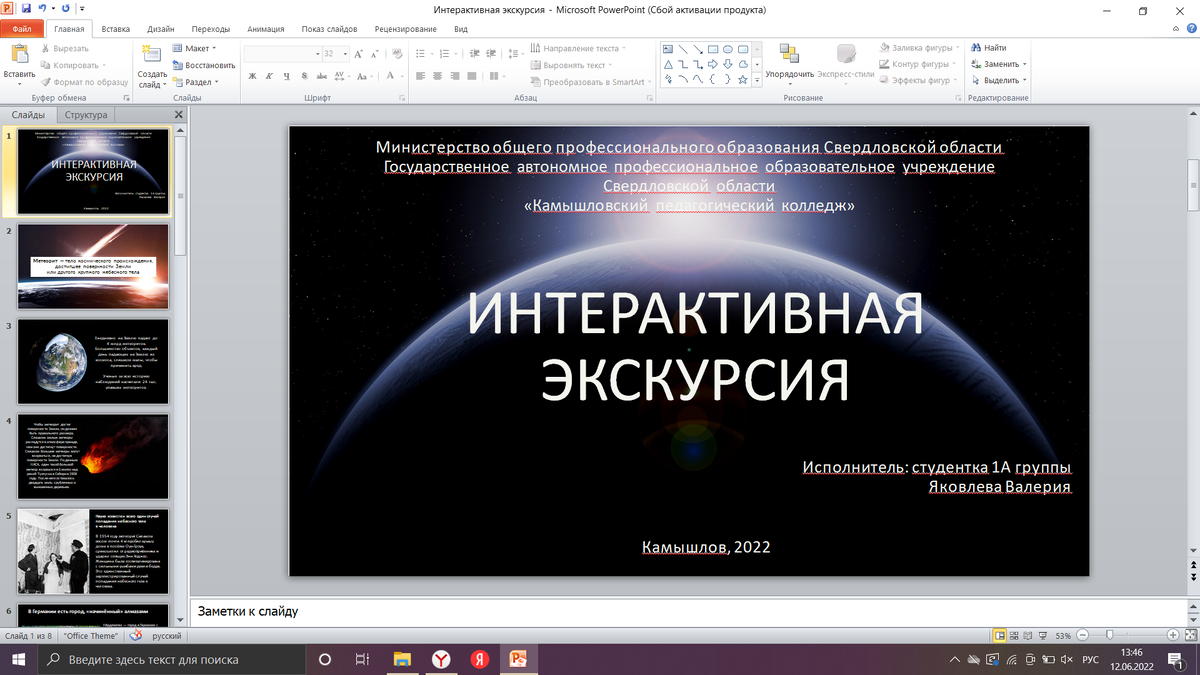Open the font color A dropdown arrow
The image size is (1200, 675).
pyautogui.click(x=402, y=76)
